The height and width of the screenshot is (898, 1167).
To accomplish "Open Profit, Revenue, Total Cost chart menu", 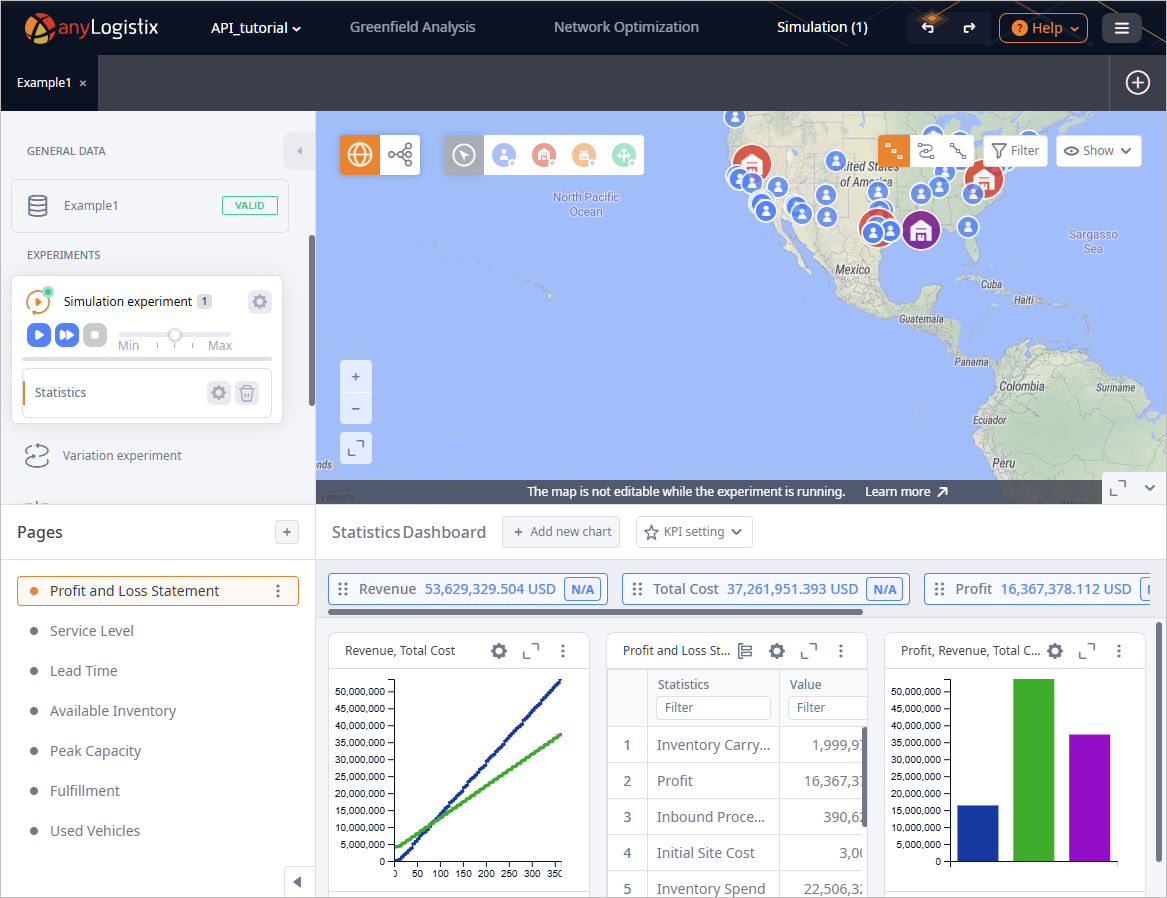I will [x=1119, y=651].
